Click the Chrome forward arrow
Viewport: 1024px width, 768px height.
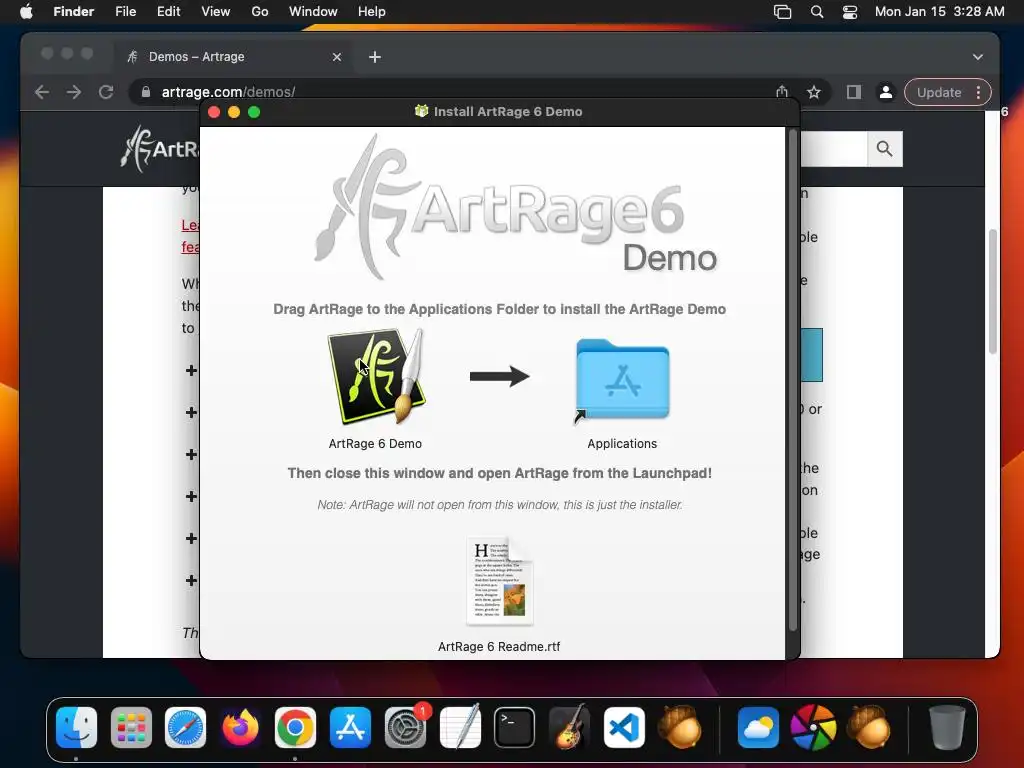[x=74, y=92]
